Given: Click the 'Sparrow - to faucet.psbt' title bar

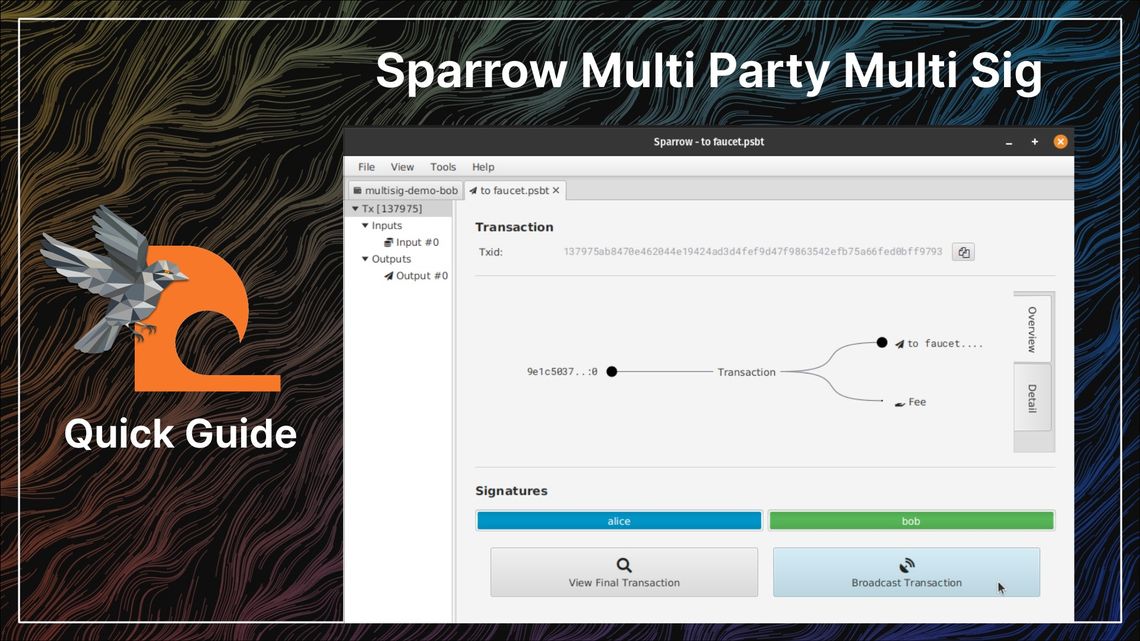Looking at the screenshot, I should [709, 142].
